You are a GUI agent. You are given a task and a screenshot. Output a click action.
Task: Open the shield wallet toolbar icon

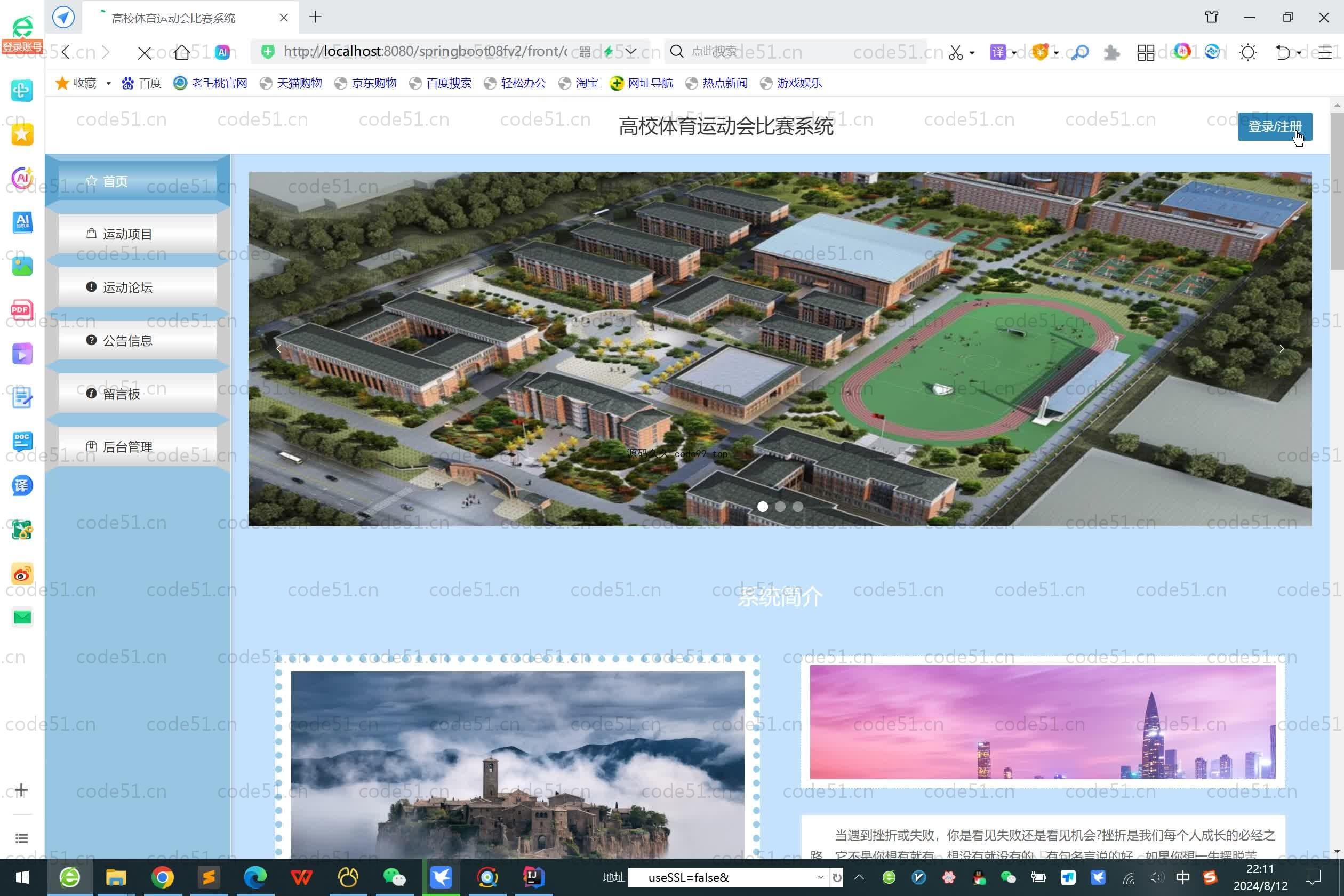[1040, 52]
